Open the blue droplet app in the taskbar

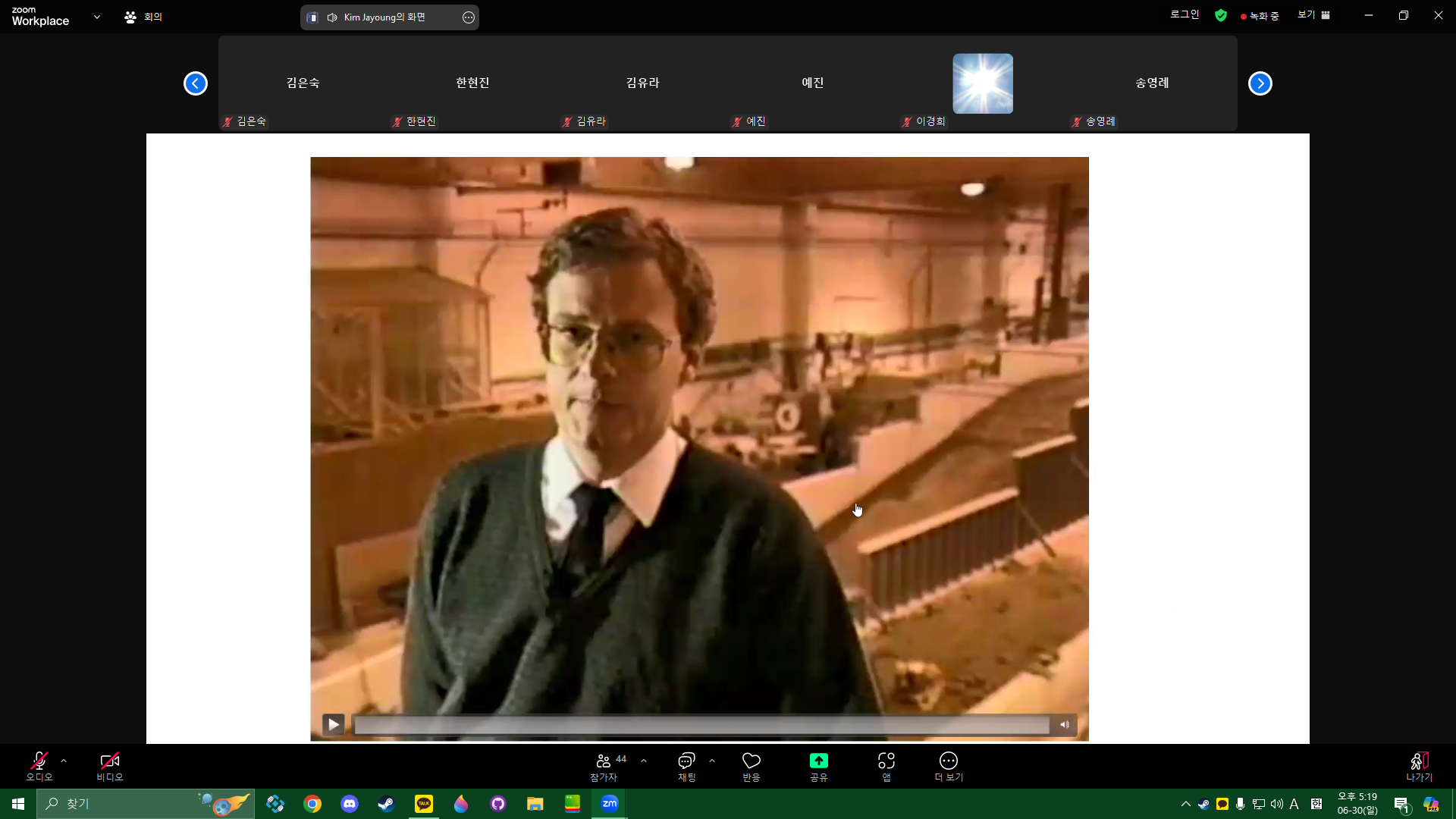(461, 804)
